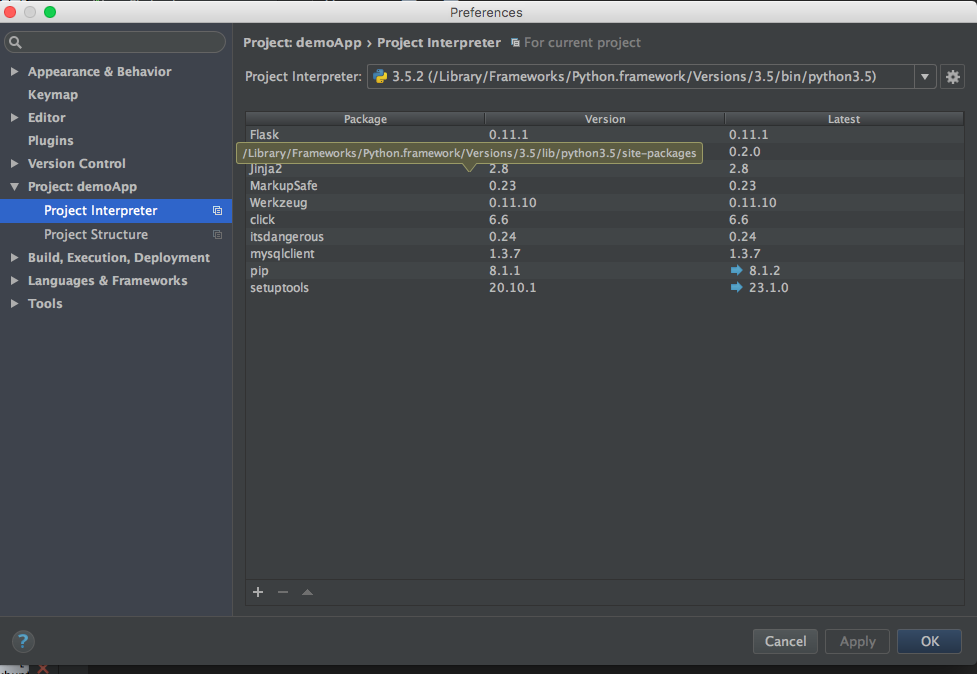
Task: Expand the Editor section
Action: [14, 118]
